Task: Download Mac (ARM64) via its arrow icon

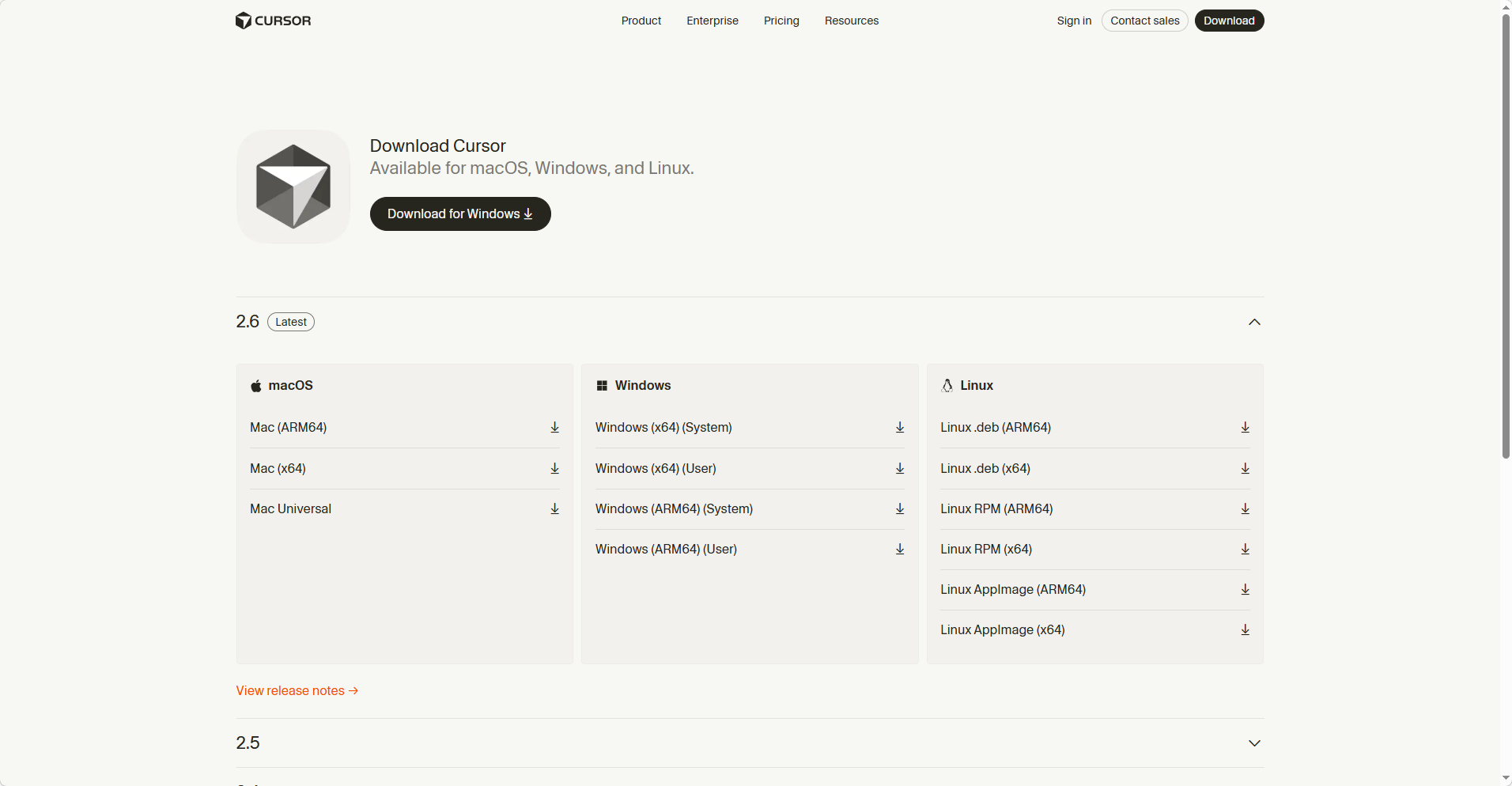Action: tap(555, 428)
